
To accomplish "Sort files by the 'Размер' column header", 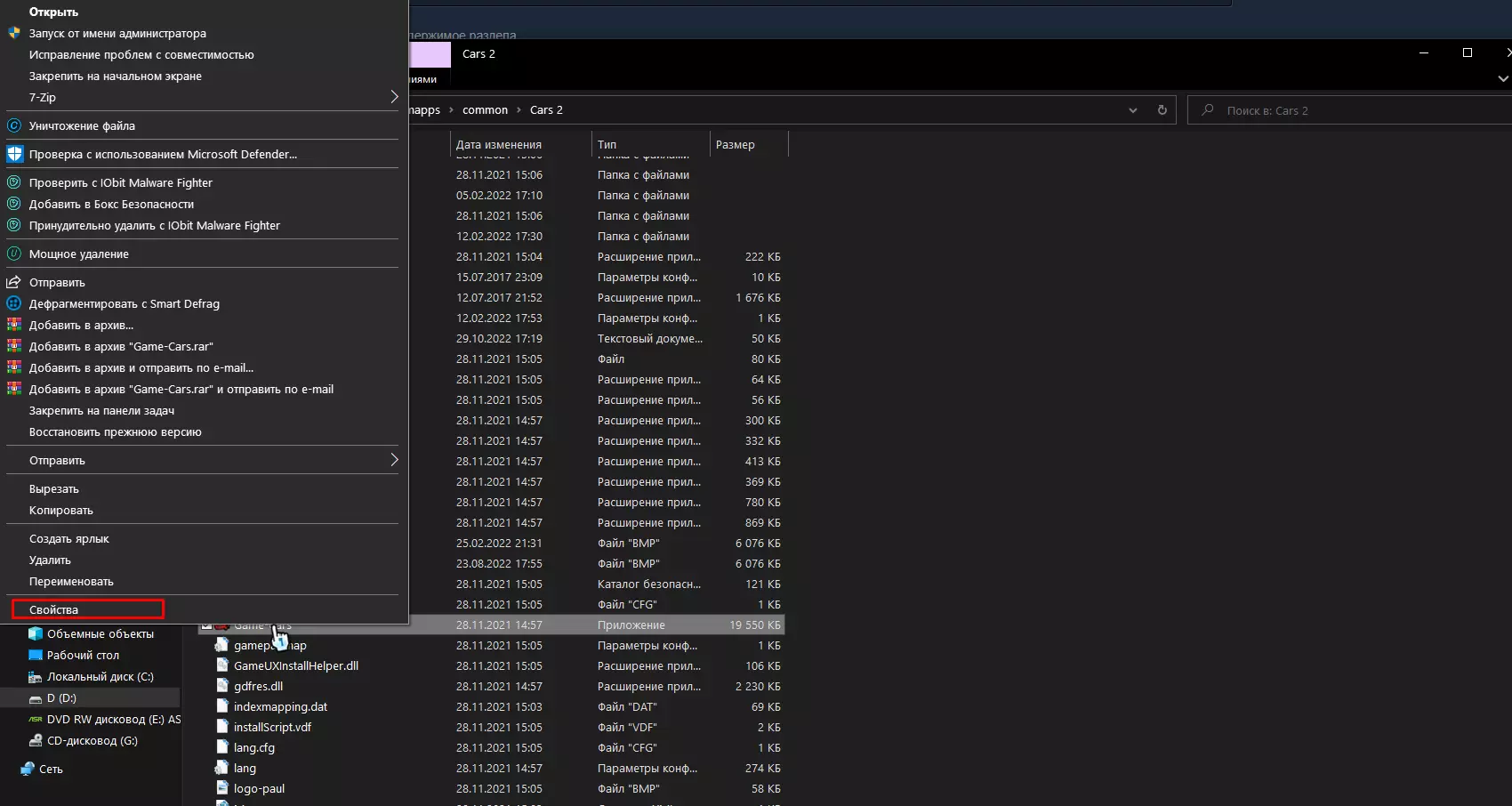I will tap(735, 144).
